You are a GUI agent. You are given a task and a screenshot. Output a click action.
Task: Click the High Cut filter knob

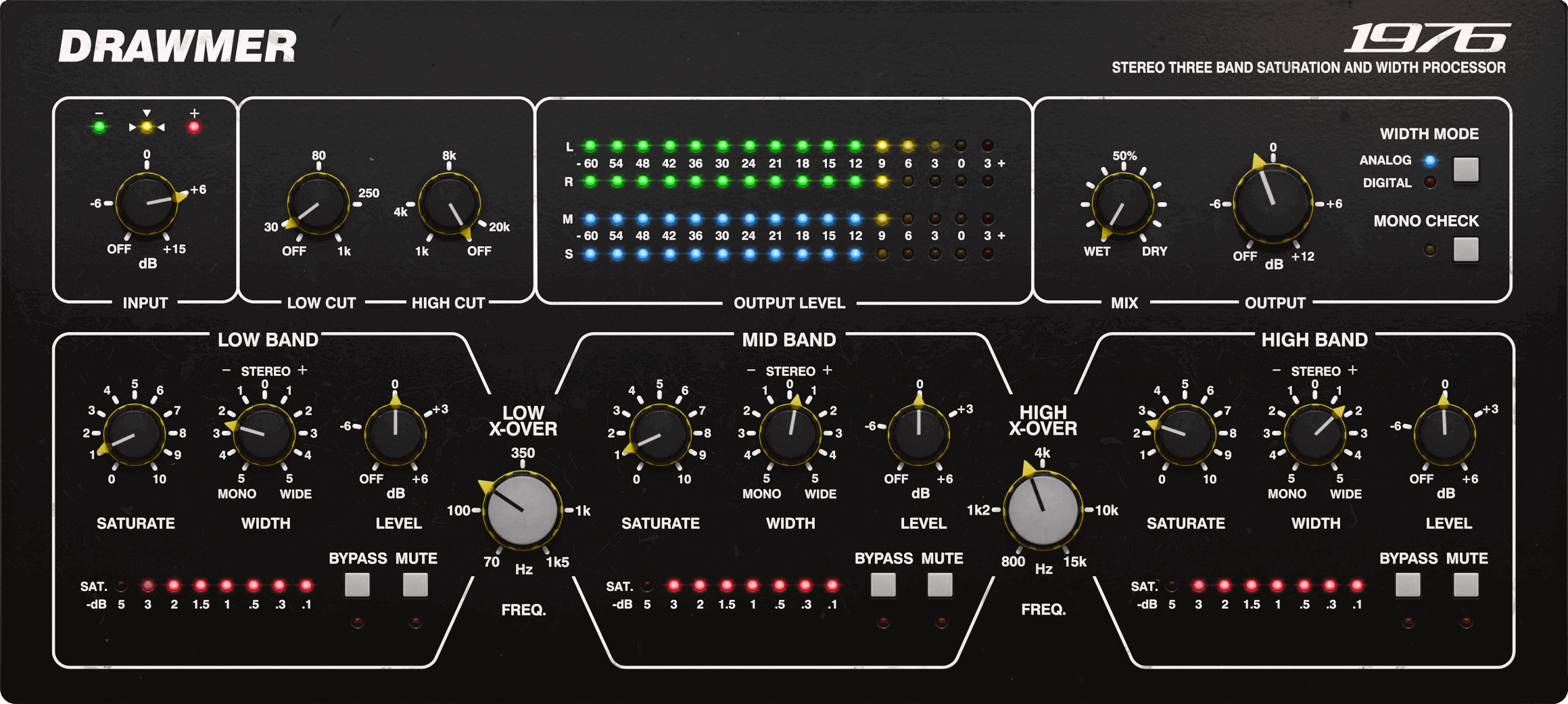[x=450, y=204]
